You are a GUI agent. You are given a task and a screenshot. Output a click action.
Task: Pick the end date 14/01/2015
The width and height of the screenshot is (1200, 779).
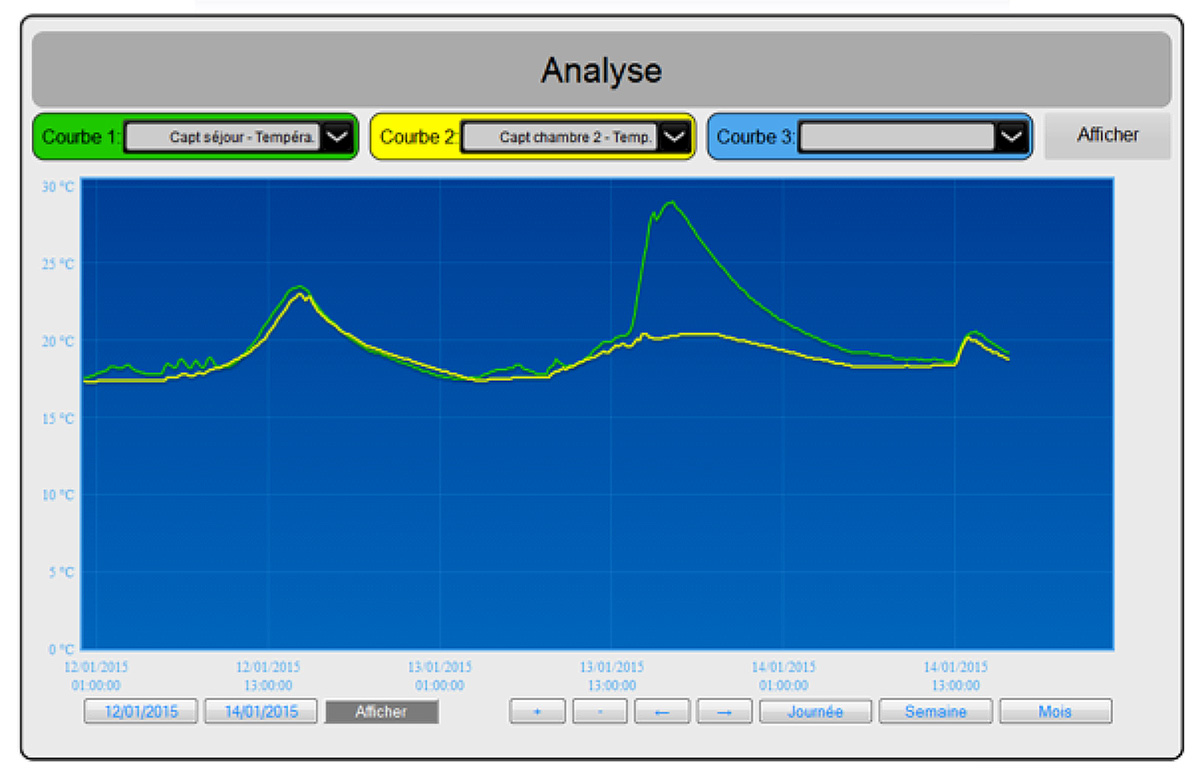tap(261, 711)
